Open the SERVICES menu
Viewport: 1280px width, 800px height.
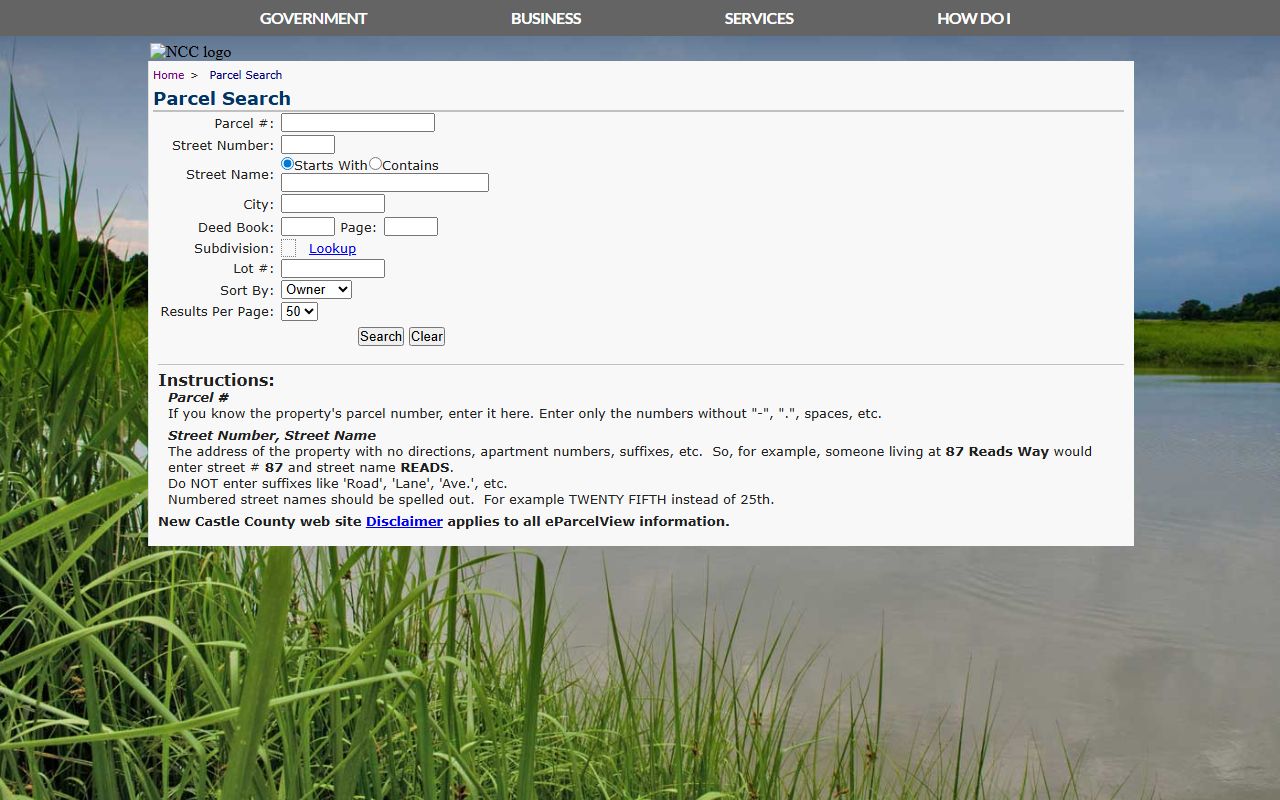point(759,18)
